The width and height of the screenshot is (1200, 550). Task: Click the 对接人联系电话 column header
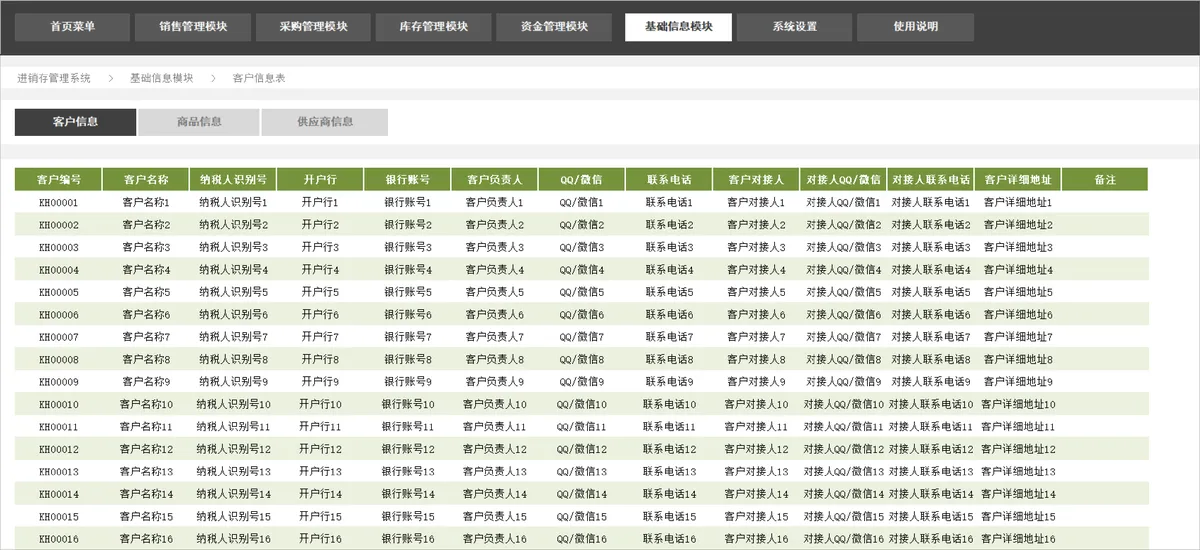pyautogui.click(x=931, y=180)
